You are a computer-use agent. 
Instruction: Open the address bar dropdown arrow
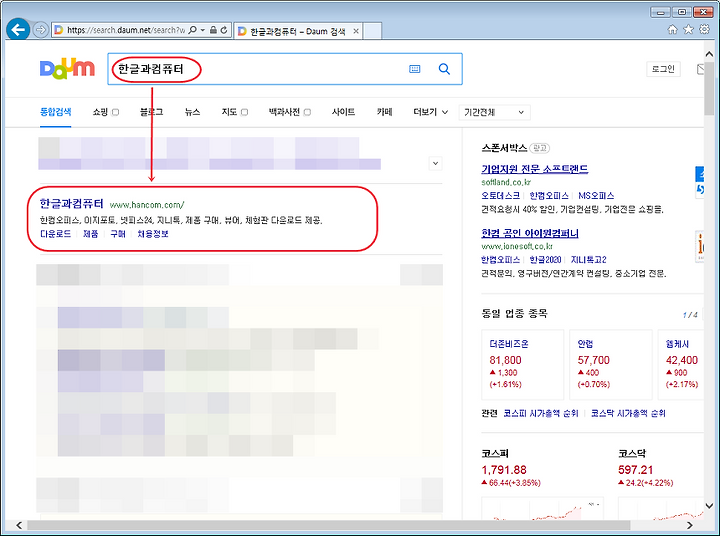pos(202,30)
